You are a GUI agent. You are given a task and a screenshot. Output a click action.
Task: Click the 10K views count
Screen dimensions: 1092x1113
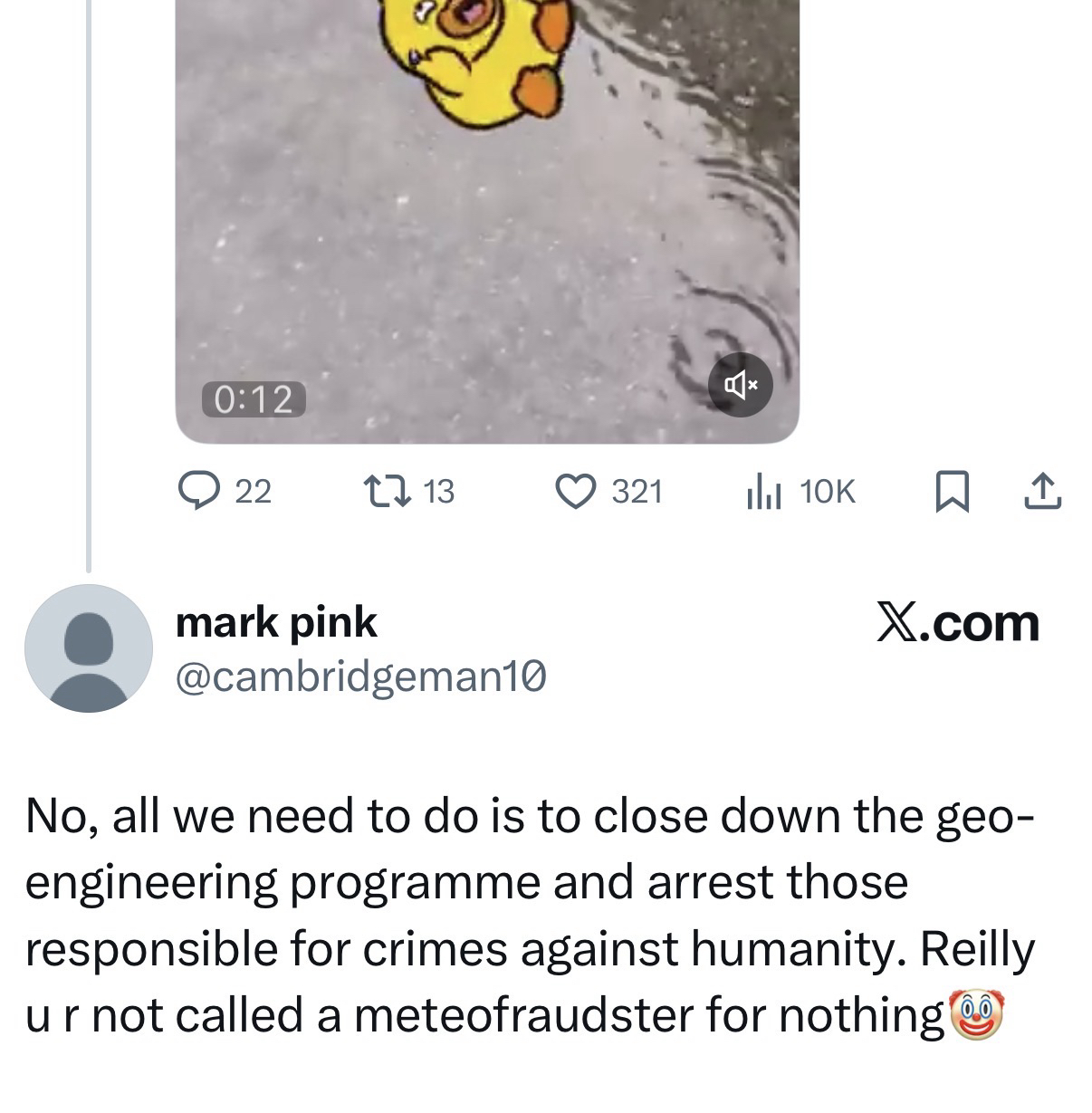(x=828, y=492)
